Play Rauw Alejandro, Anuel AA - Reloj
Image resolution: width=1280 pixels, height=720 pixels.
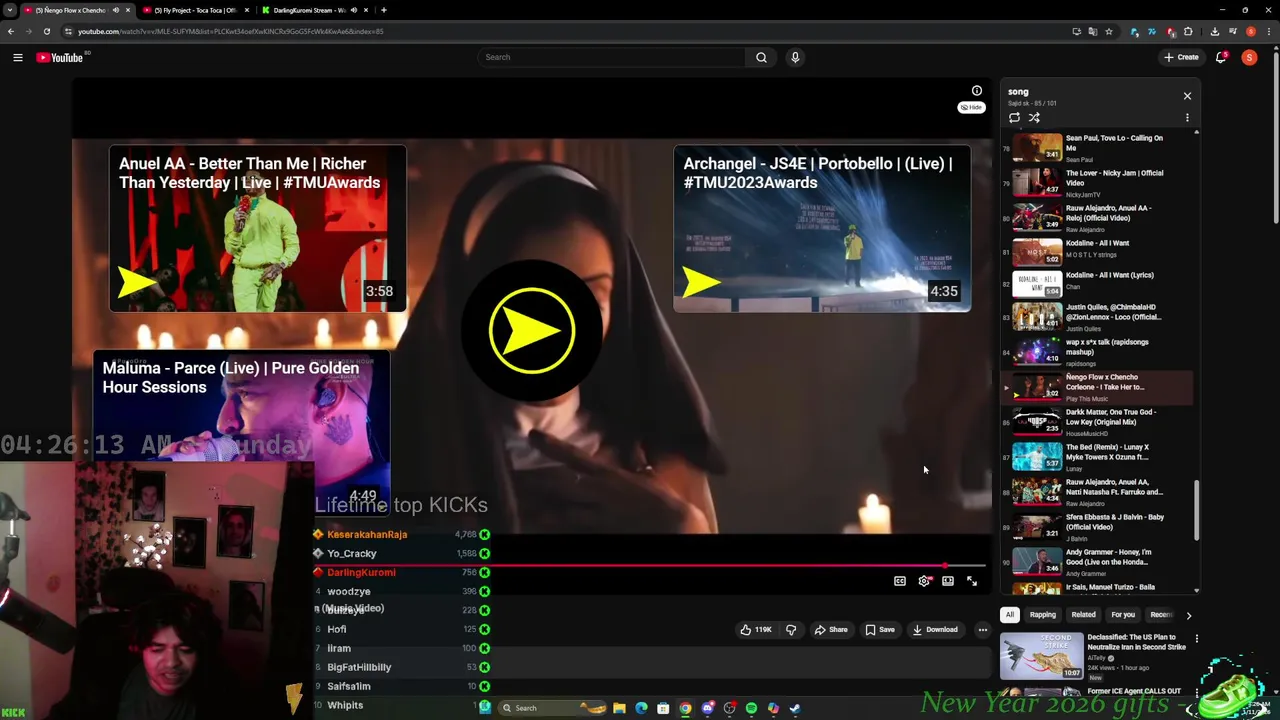1098,218
